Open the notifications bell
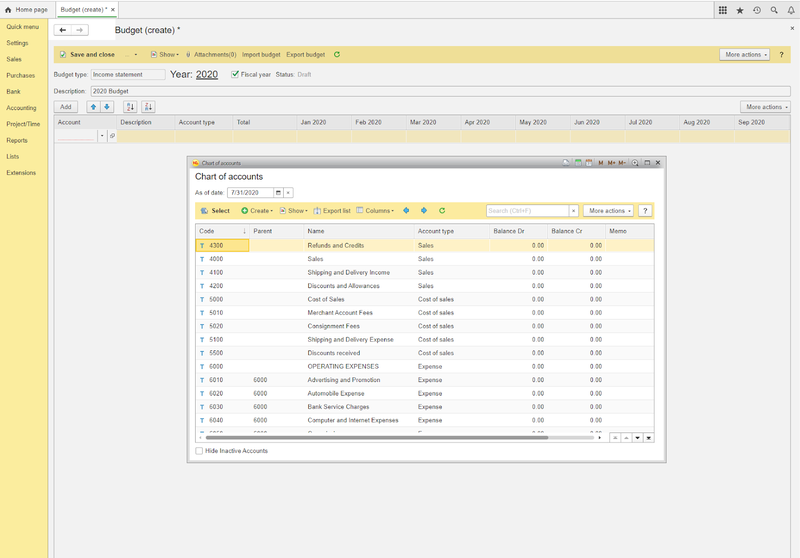The width and height of the screenshot is (800, 558). tap(791, 9)
